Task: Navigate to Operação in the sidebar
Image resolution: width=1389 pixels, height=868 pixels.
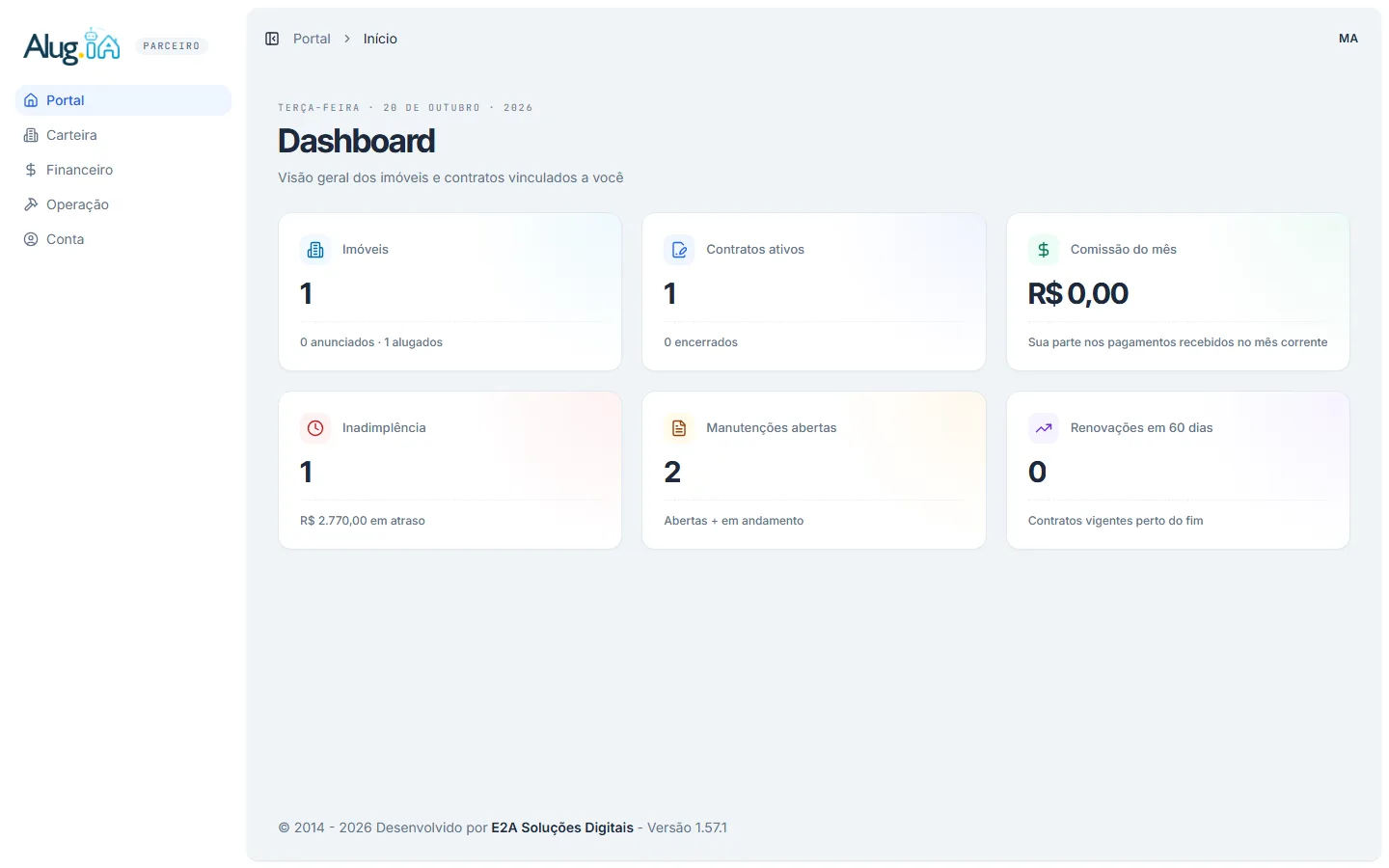Action: (x=123, y=204)
